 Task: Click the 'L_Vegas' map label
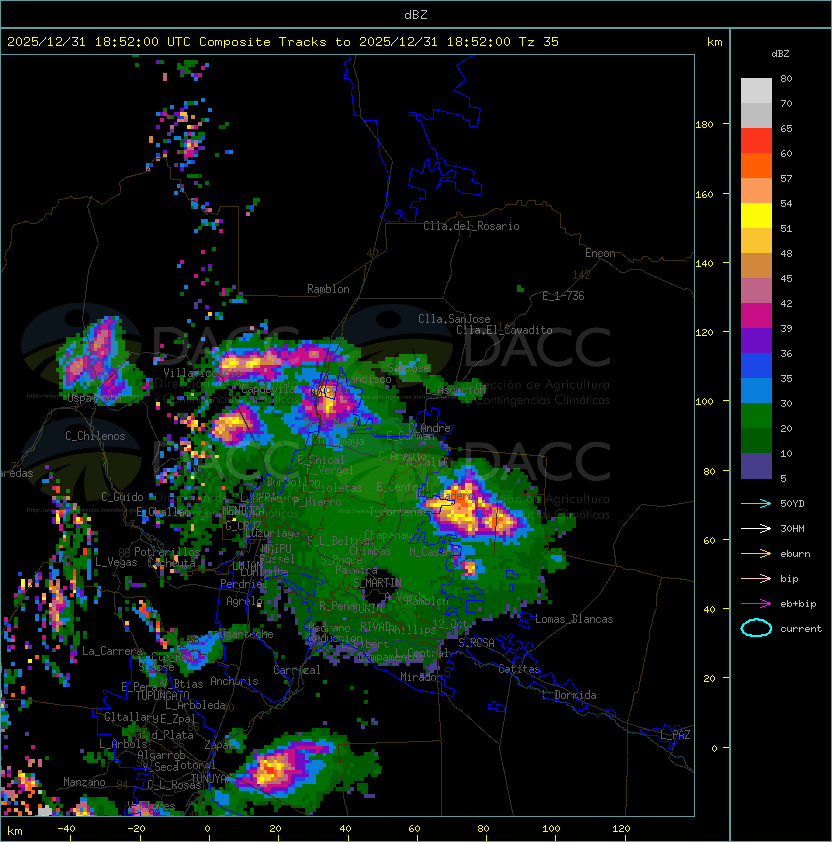coord(116,562)
